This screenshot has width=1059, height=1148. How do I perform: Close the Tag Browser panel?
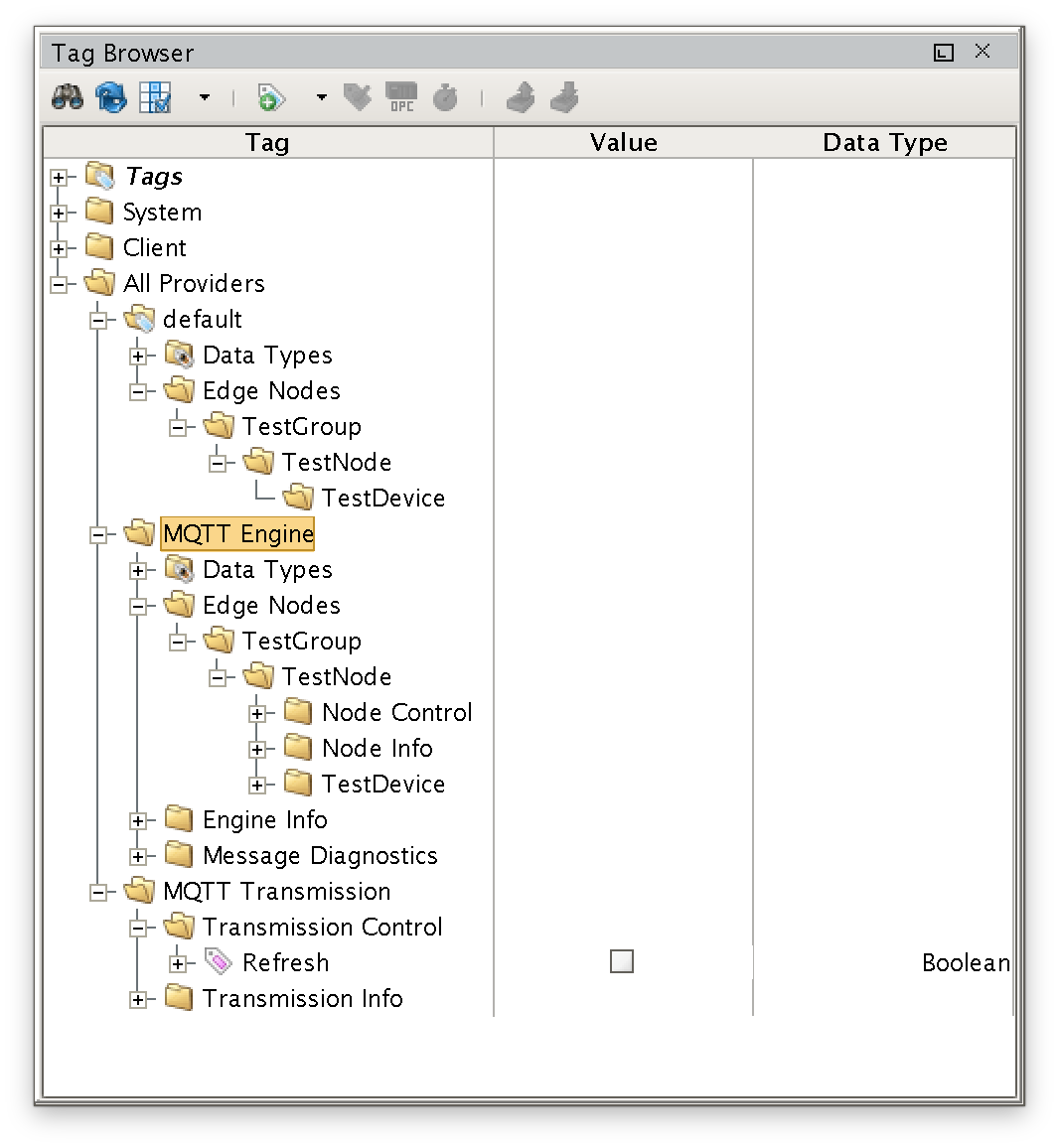pos(983,52)
